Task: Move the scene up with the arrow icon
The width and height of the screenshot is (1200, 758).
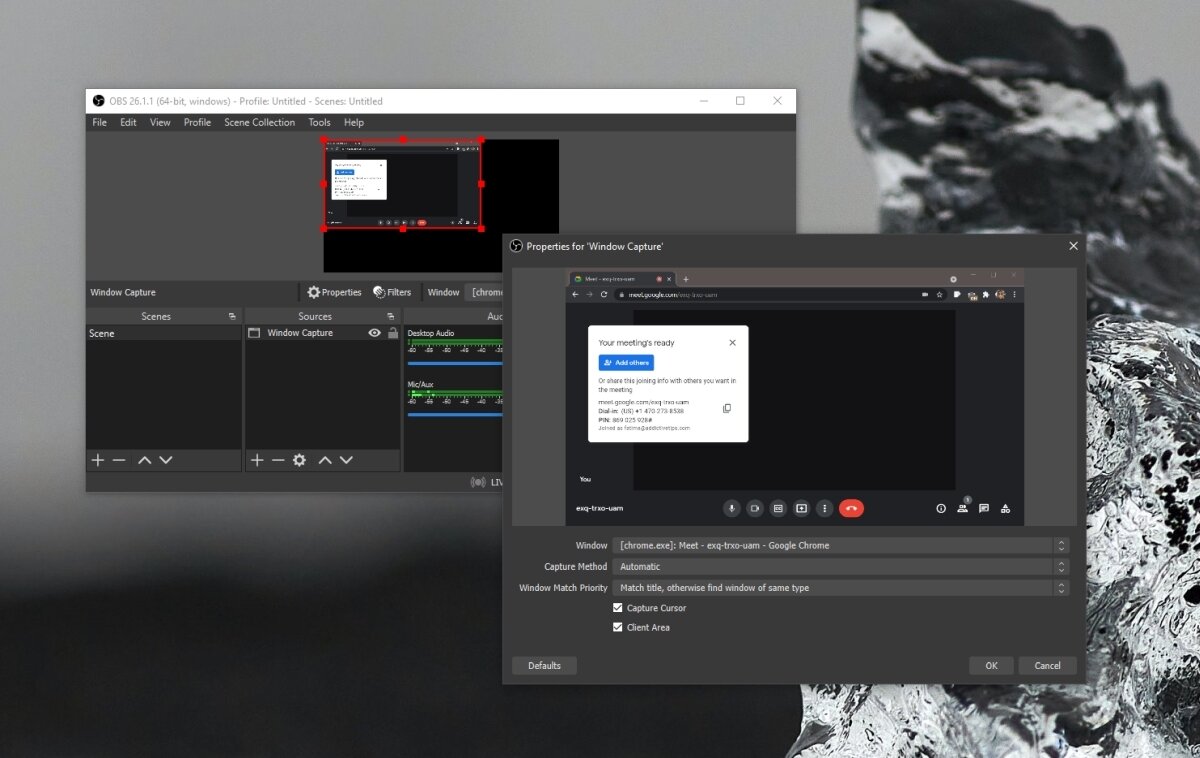Action: (x=144, y=460)
